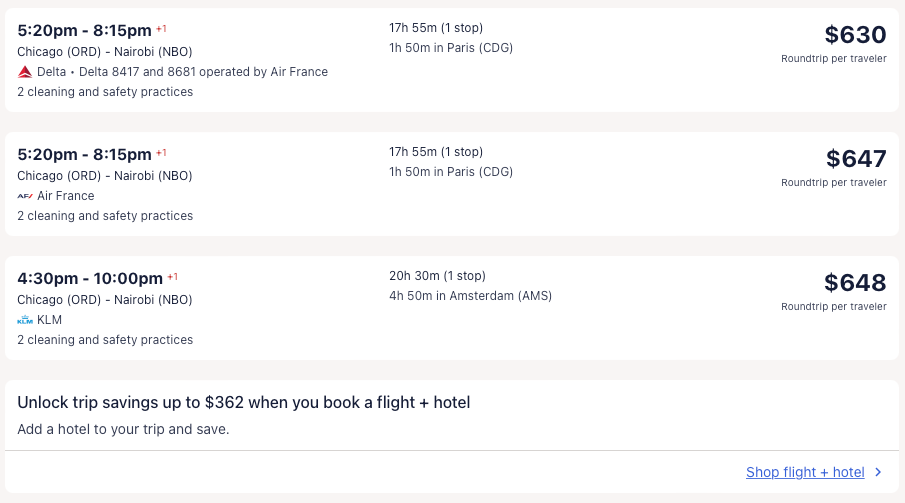Select the $647 Air France flight price
The image size is (905, 503).
pyautogui.click(x=856, y=159)
